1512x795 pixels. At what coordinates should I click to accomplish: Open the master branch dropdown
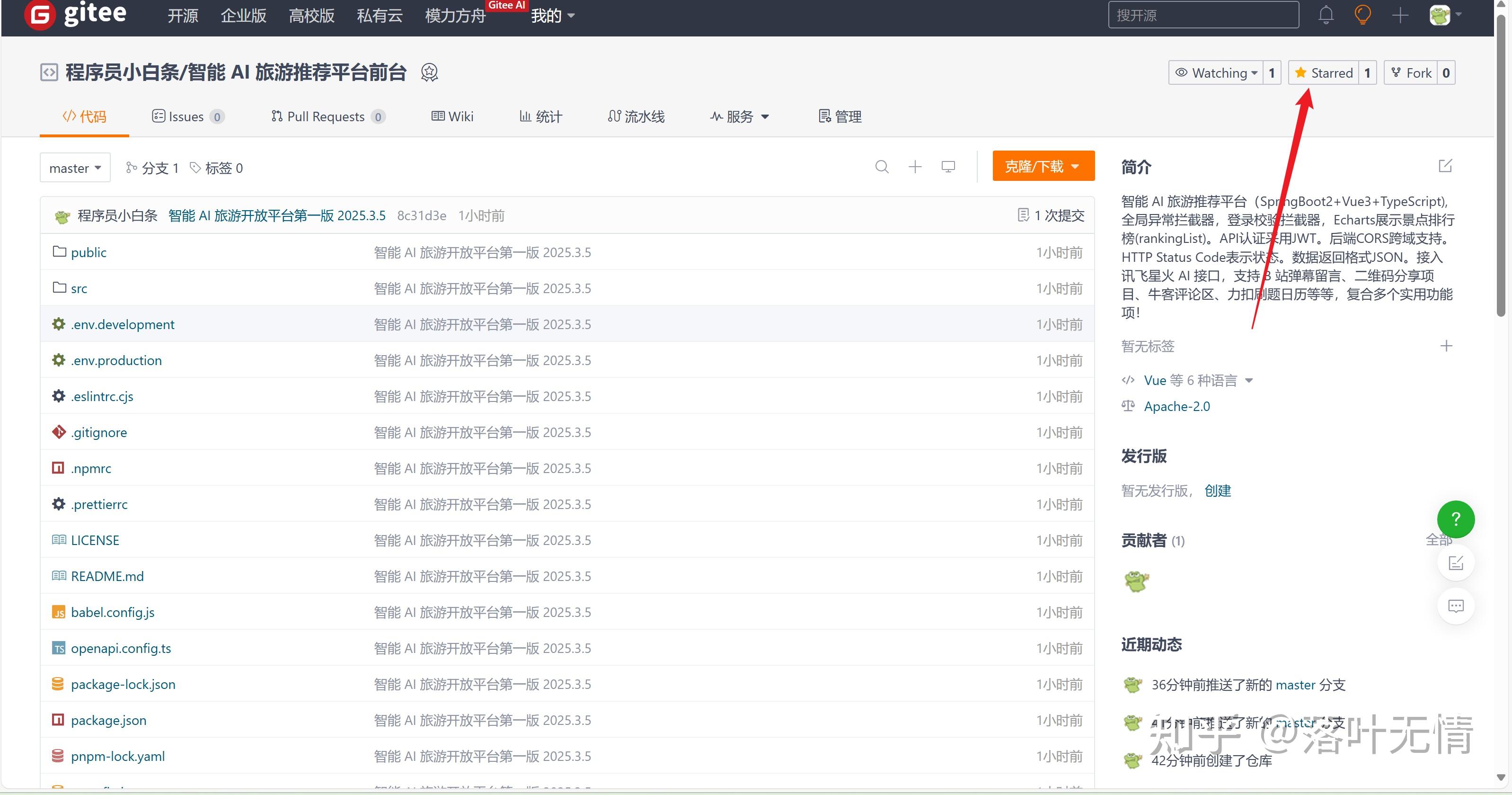coord(75,167)
